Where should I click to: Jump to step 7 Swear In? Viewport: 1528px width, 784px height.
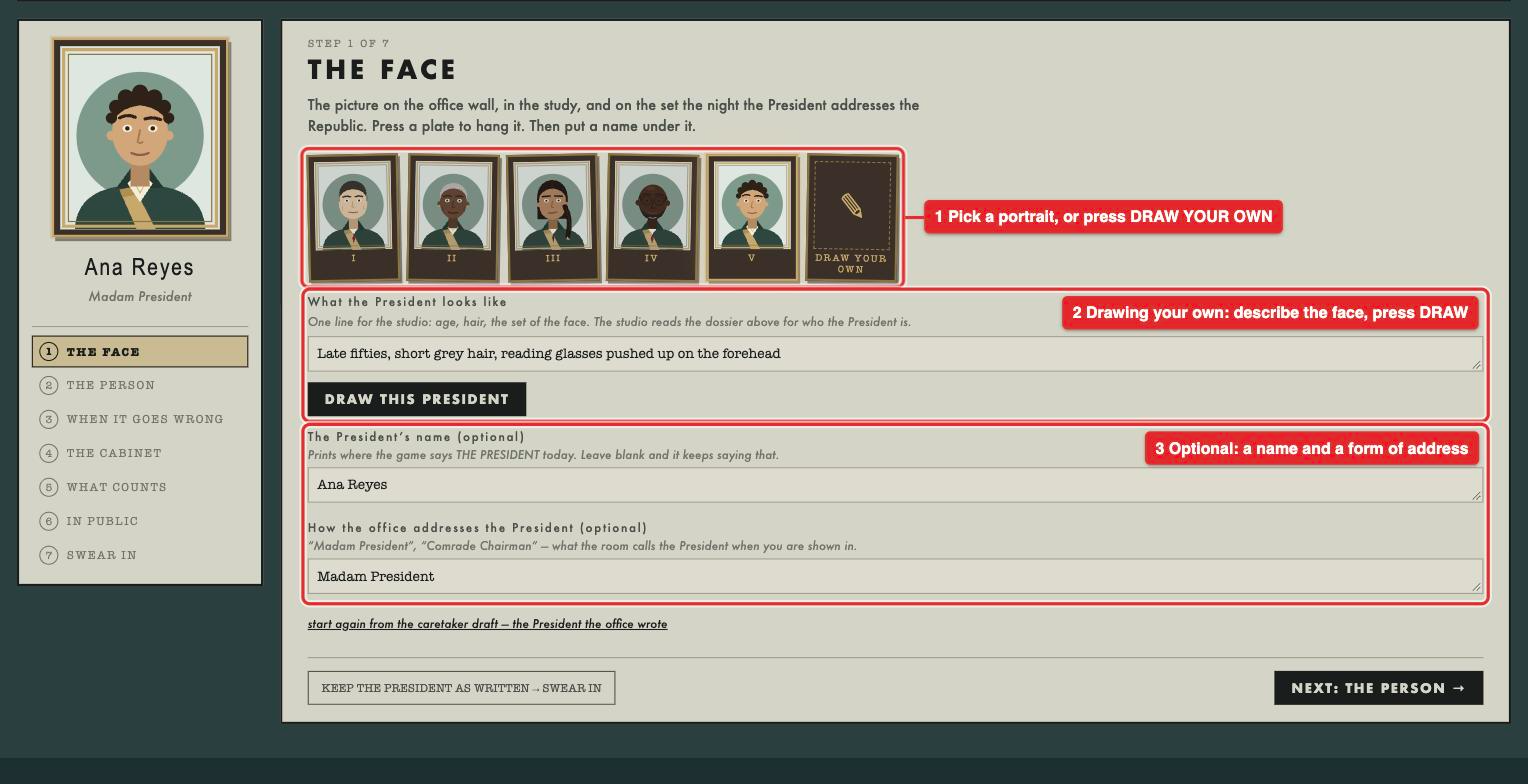point(140,555)
